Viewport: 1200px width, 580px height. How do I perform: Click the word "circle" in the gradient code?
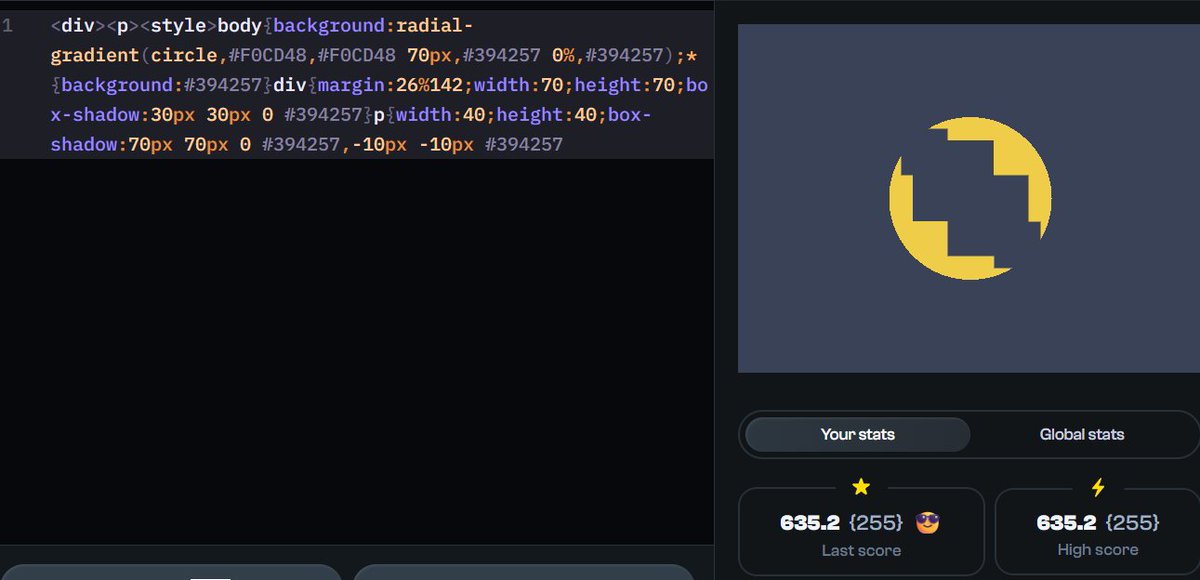tap(185, 56)
